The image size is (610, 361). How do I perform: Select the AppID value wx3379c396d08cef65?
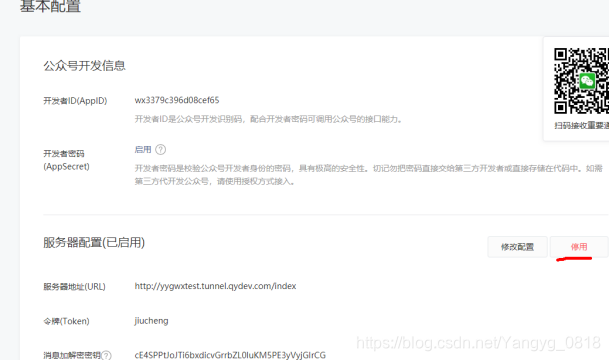pos(177,100)
